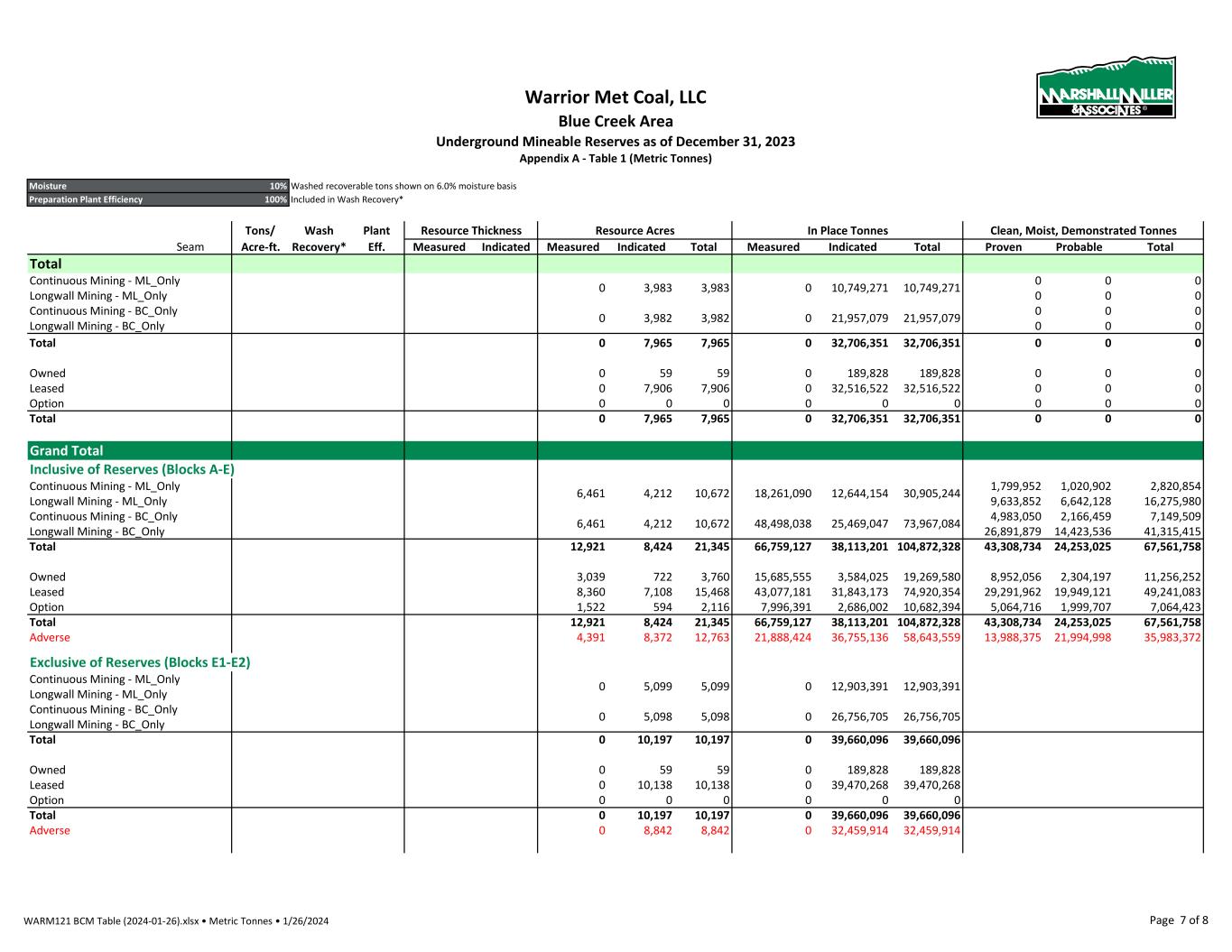Select the In Place Tonnes header group
The image size is (1232, 952).
(x=847, y=231)
